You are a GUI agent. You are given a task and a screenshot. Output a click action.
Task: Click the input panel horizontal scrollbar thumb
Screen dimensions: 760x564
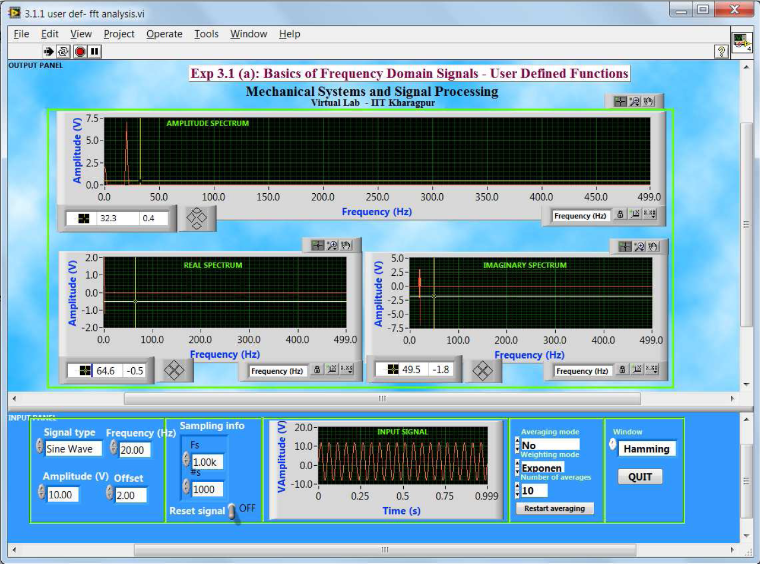click(x=385, y=550)
